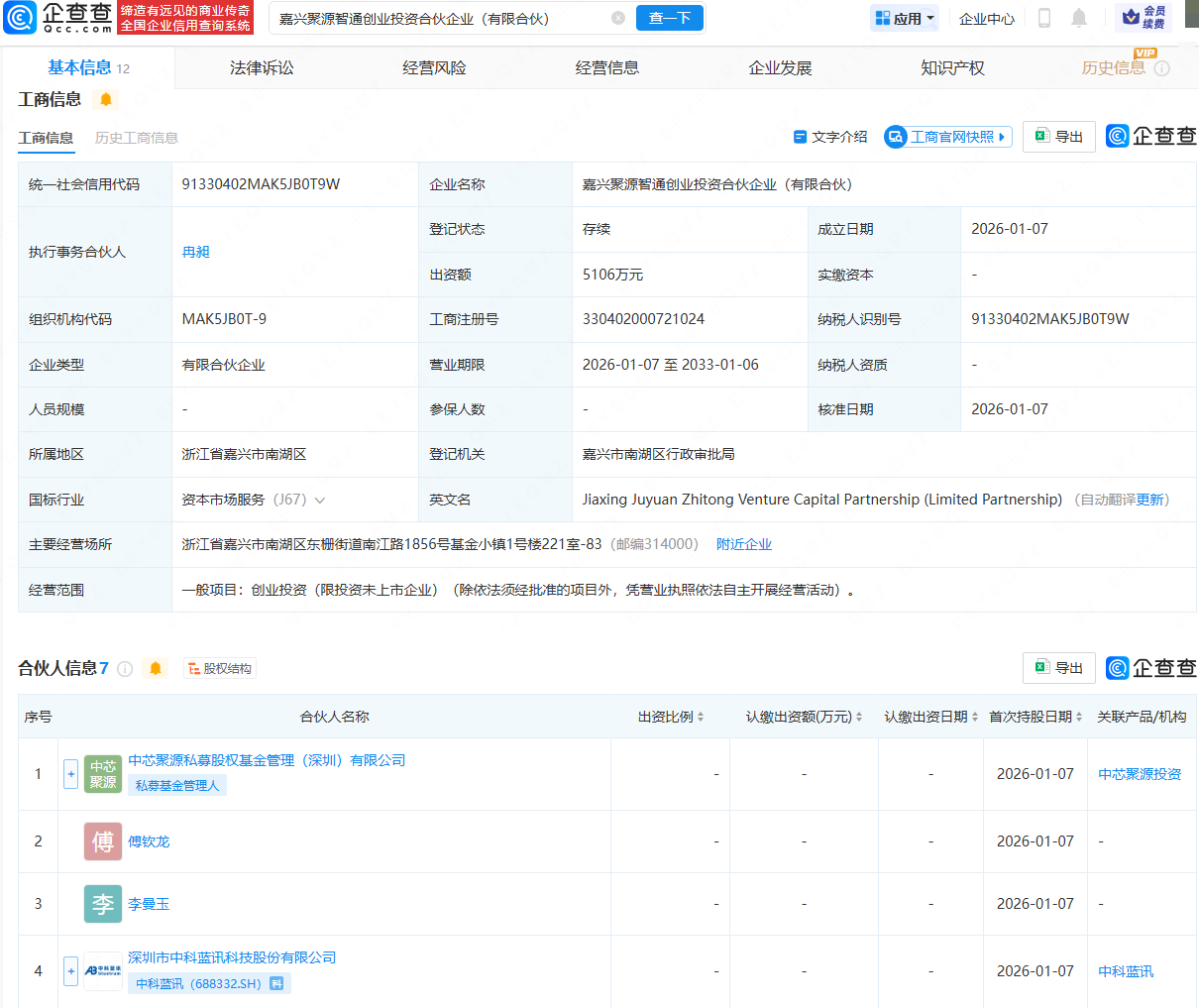Open the 附近企业 nearby companies link
The height and width of the screenshot is (1008, 1199).
click(744, 543)
